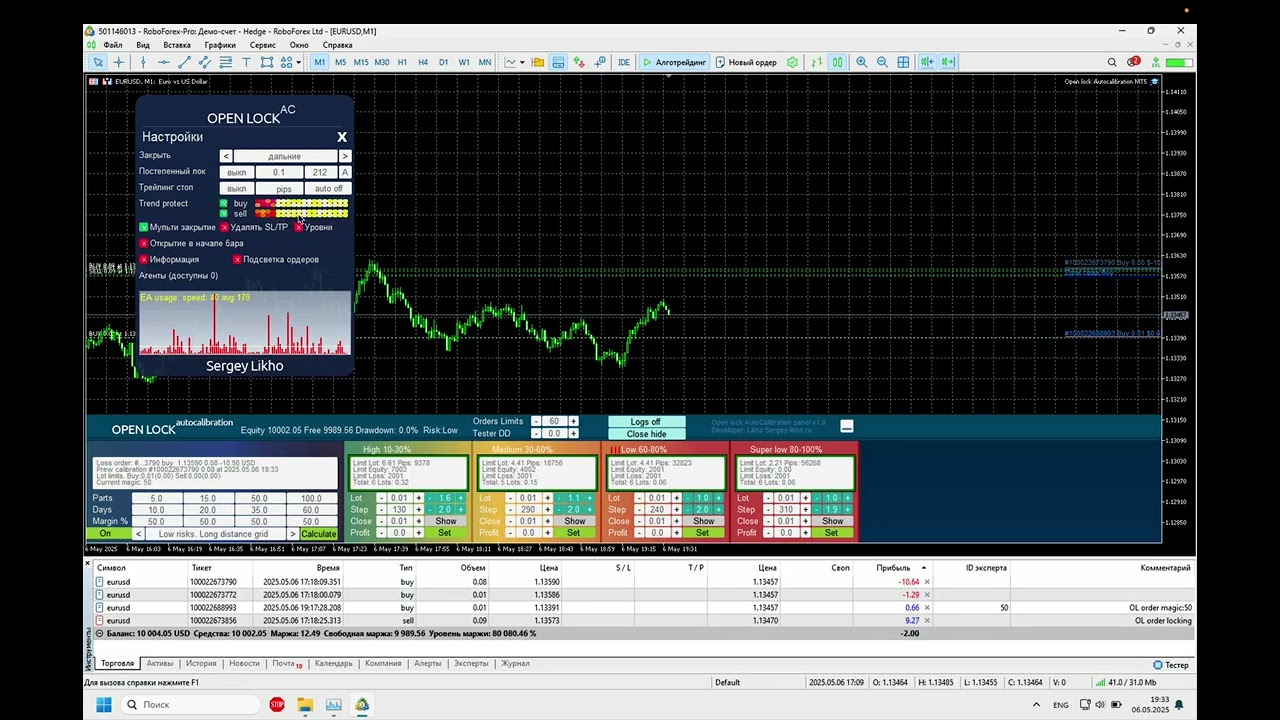The width and height of the screenshot is (1280, 720).
Task: Switch to the Эксперты tab
Action: [471, 664]
